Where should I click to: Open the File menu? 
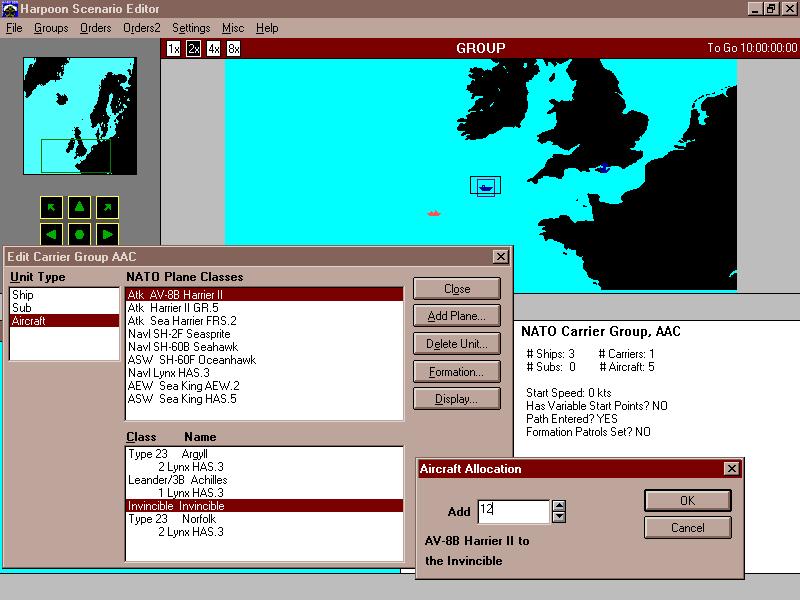click(14, 28)
